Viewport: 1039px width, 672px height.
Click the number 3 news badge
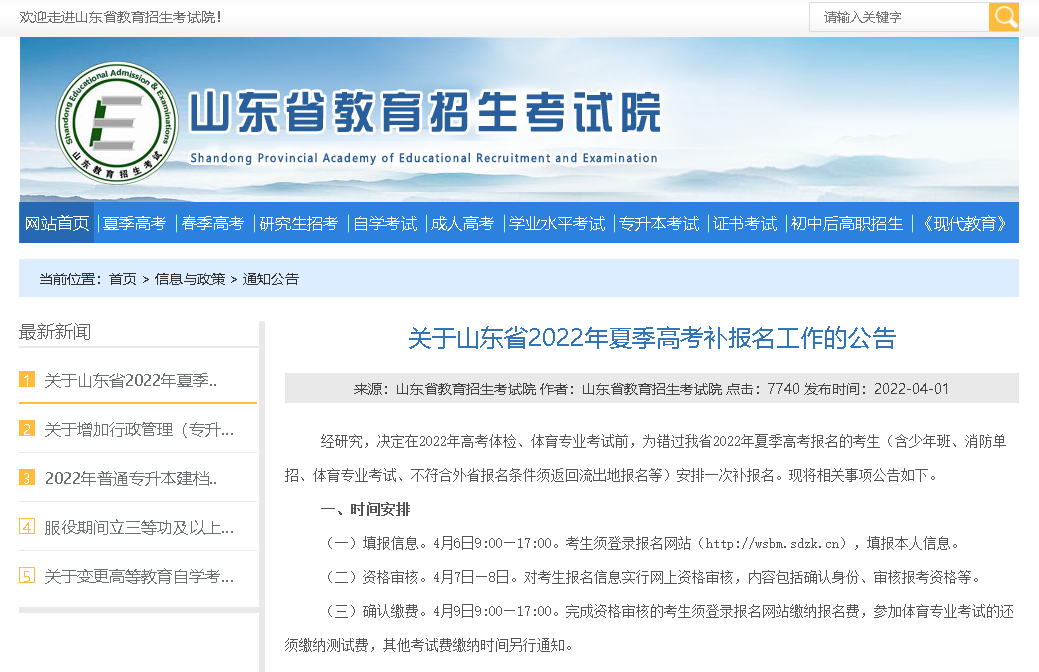click(x=27, y=478)
